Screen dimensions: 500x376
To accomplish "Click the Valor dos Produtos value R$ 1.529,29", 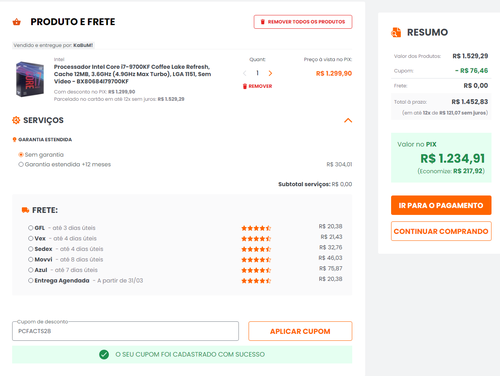I will [470, 56].
